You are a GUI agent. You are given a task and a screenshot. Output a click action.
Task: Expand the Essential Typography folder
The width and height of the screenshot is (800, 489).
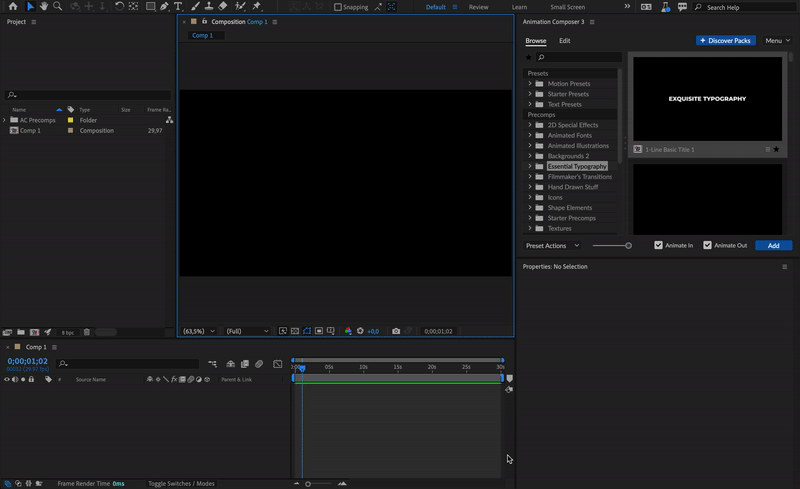(x=530, y=166)
